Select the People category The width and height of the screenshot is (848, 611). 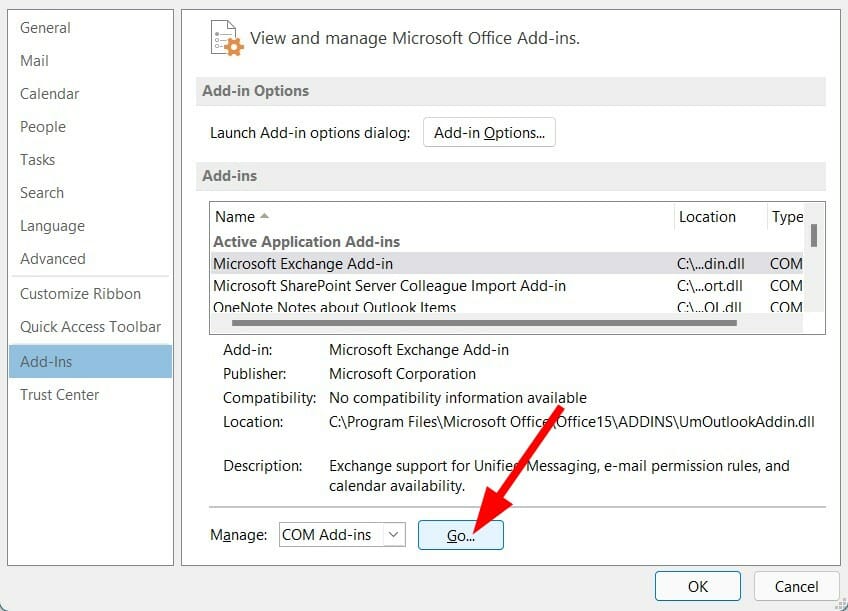43,126
